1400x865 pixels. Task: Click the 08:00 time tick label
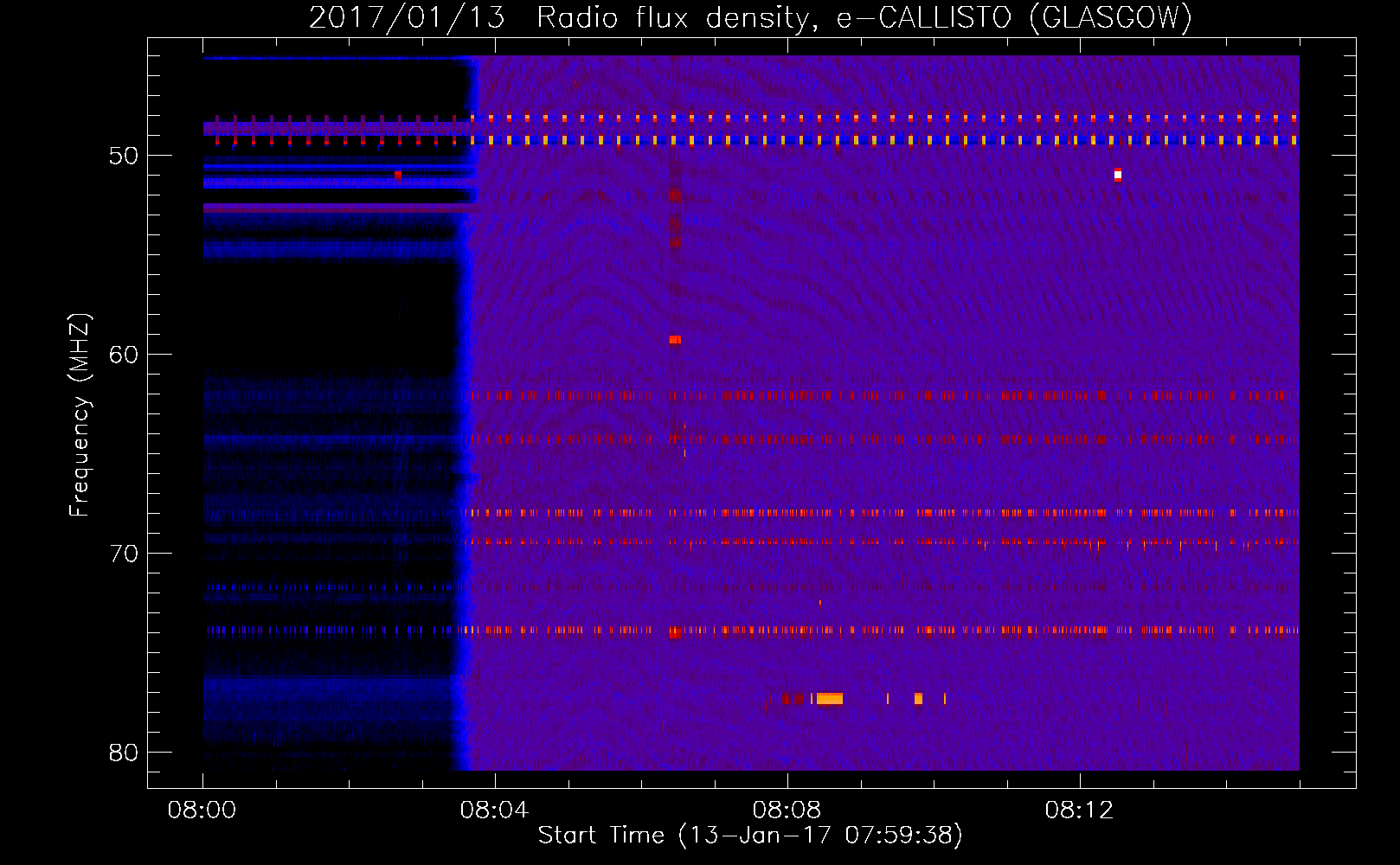coord(202,811)
